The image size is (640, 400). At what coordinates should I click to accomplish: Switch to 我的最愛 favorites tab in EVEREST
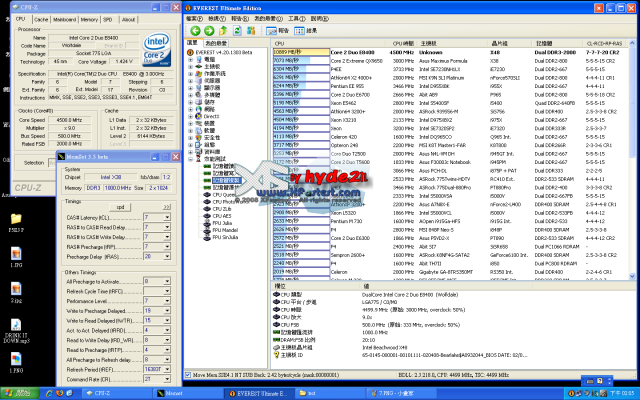coord(216,43)
